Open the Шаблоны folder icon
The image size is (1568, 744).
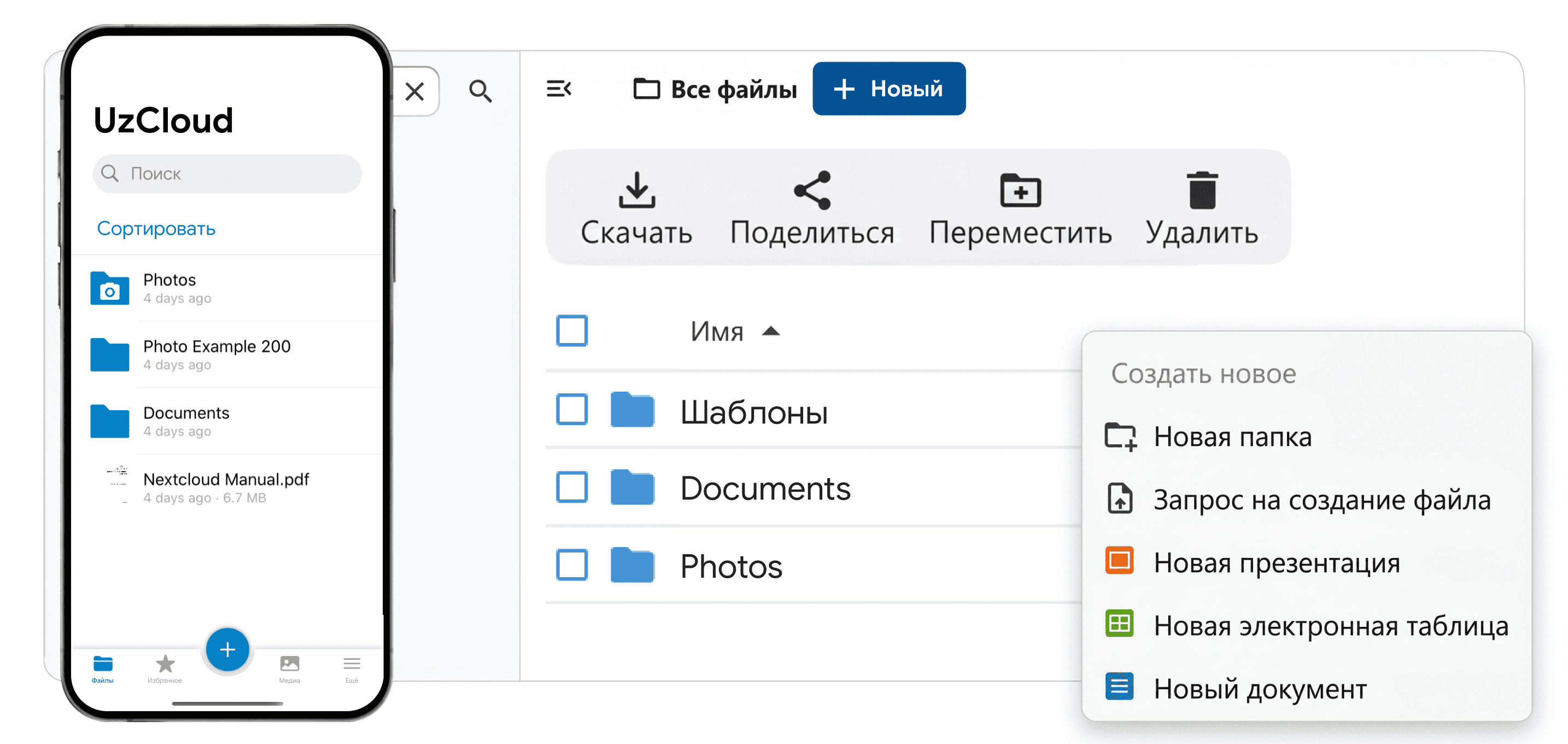pyautogui.click(x=633, y=409)
